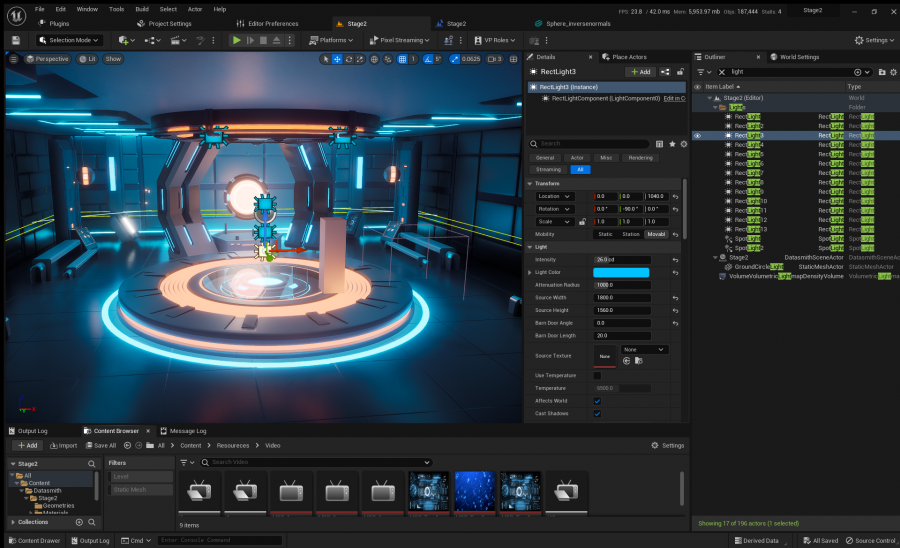The height and width of the screenshot is (548, 900).
Task: Open the Lit view mode menu
Action: click(87, 59)
